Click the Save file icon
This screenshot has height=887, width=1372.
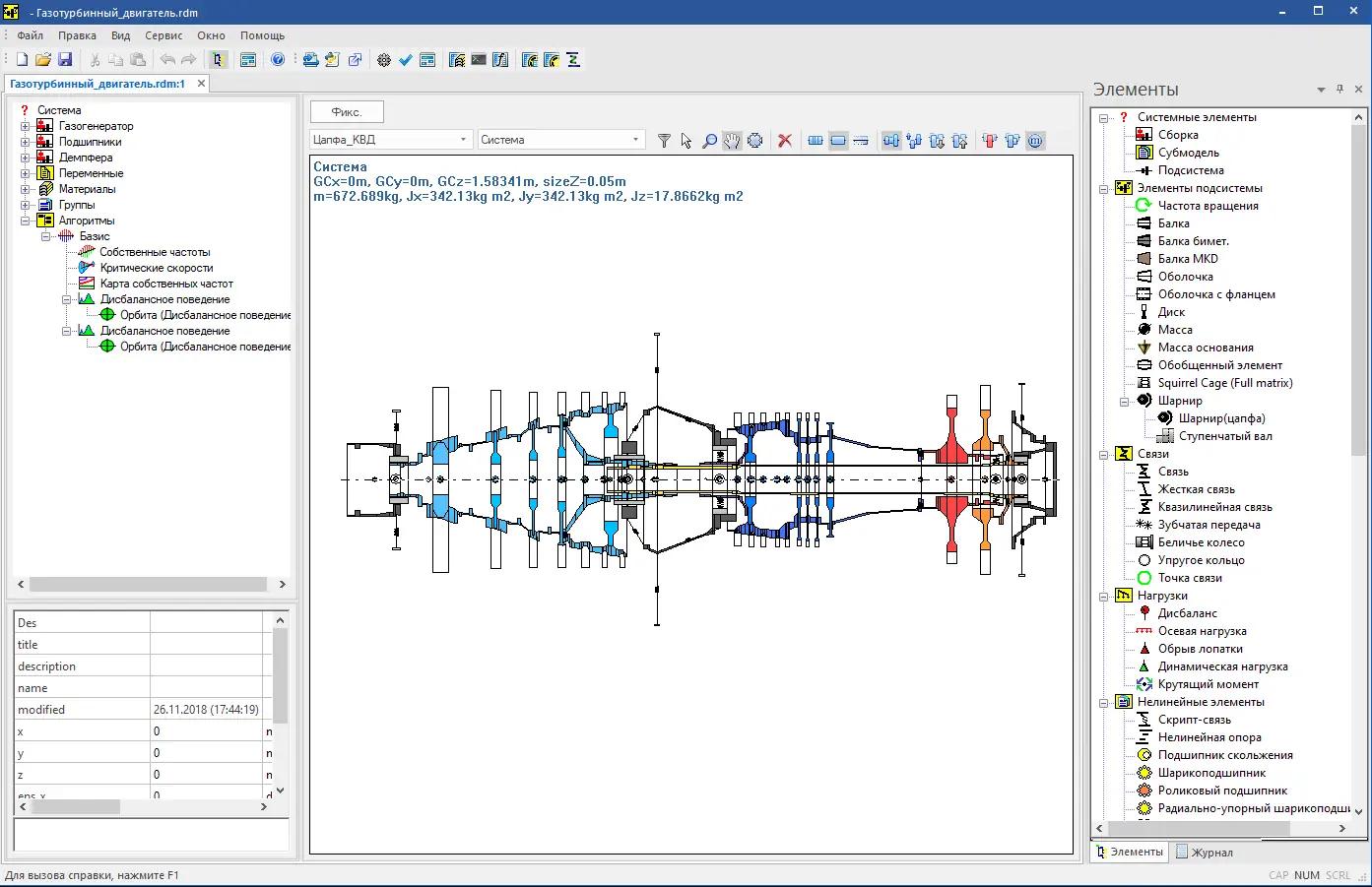[65, 60]
